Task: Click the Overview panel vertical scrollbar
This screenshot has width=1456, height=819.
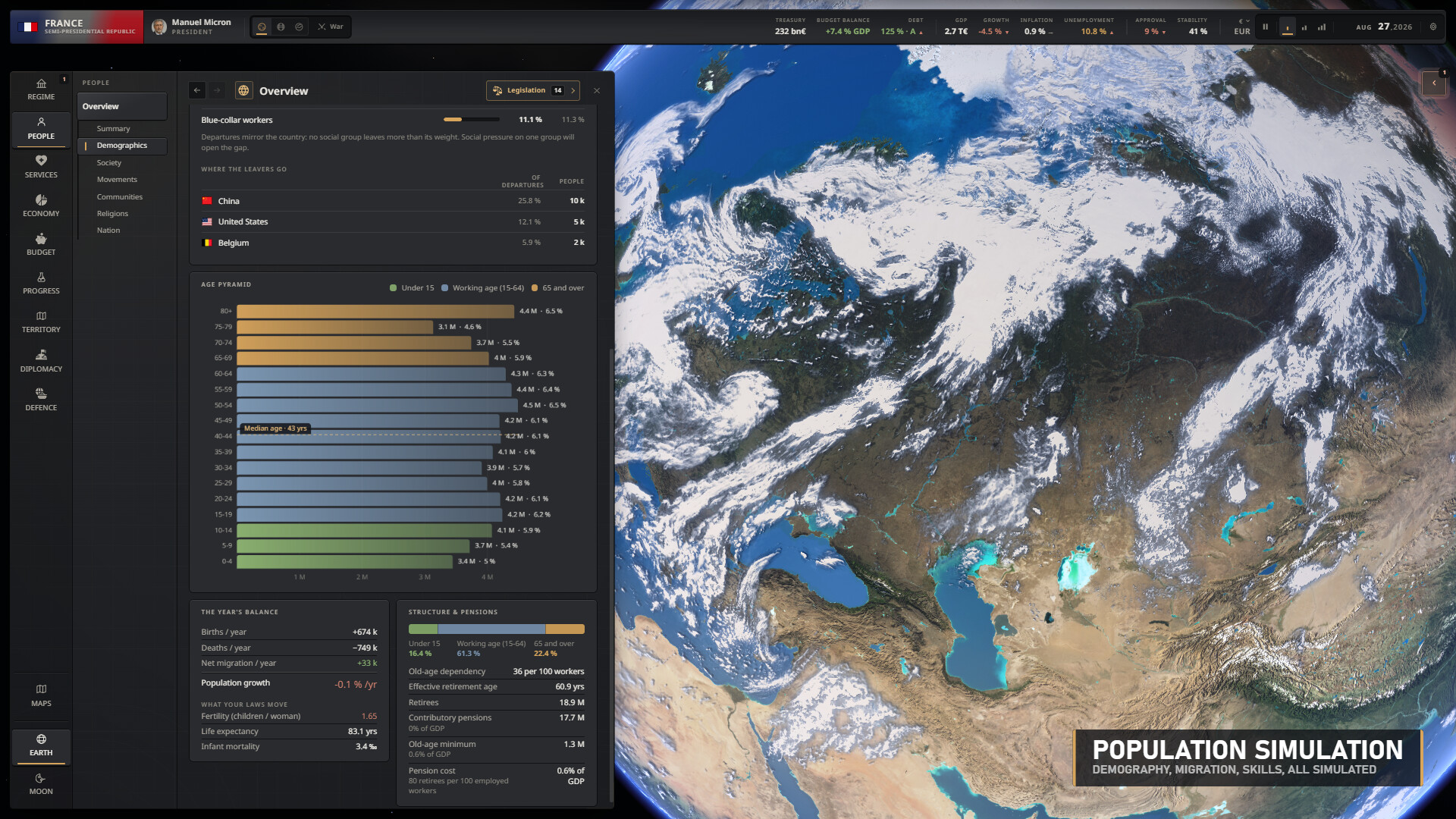Action: coord(611,576)
